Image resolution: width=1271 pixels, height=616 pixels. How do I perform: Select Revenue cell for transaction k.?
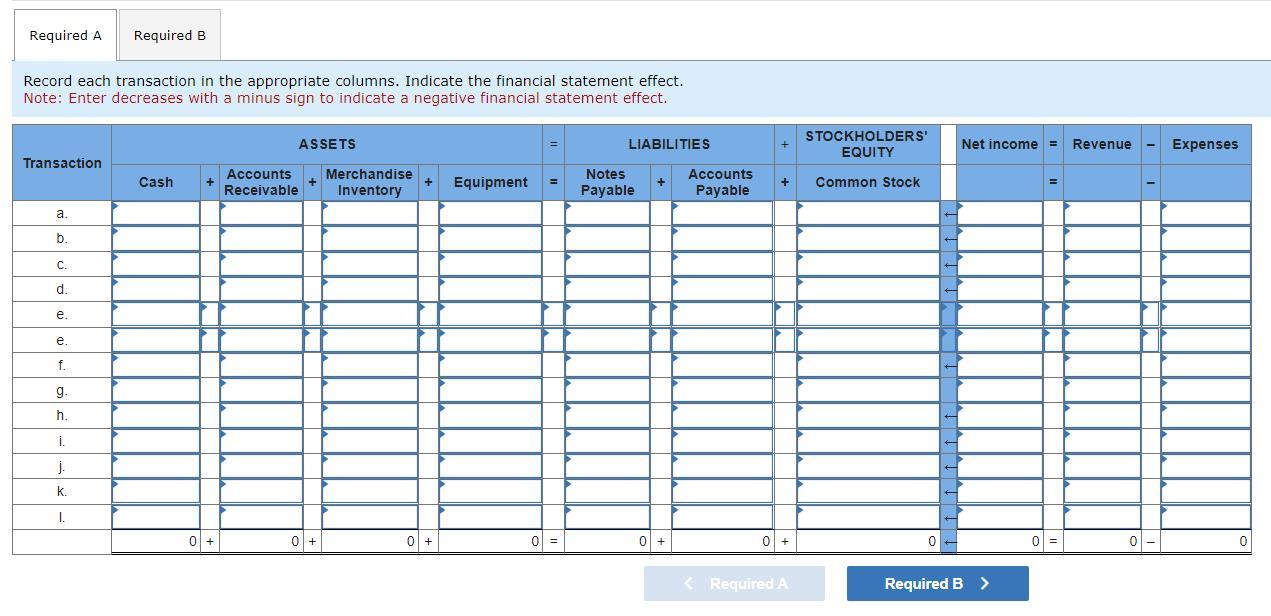click(1102, 491)
